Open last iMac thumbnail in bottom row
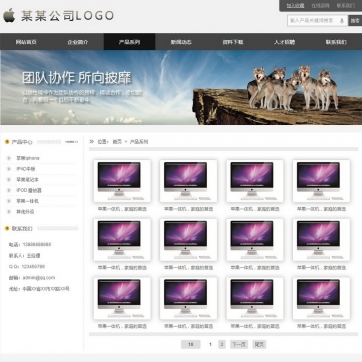The height and width of the screenshot is (362, 362). (x=321, y=298)
